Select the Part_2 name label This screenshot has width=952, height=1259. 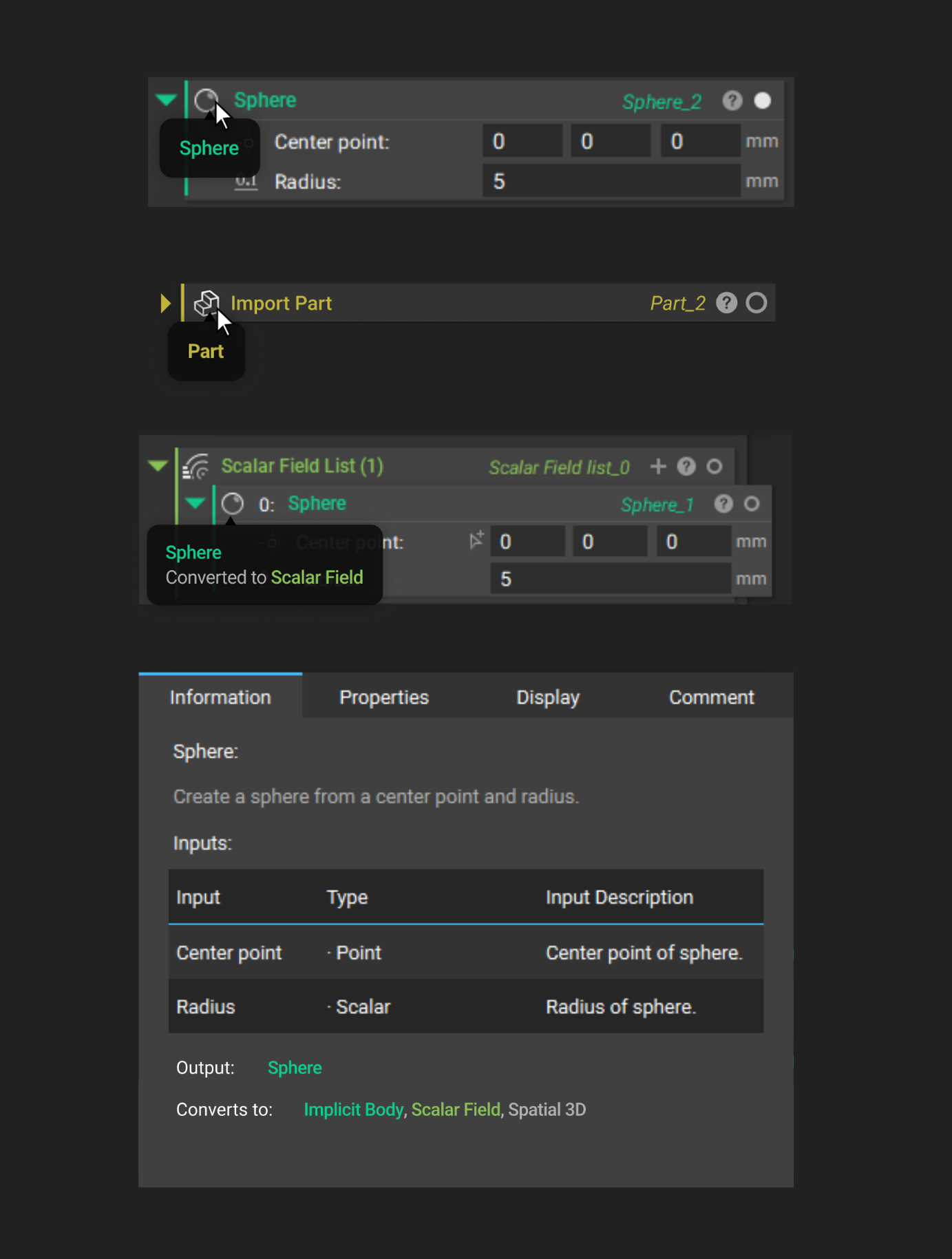678,304
